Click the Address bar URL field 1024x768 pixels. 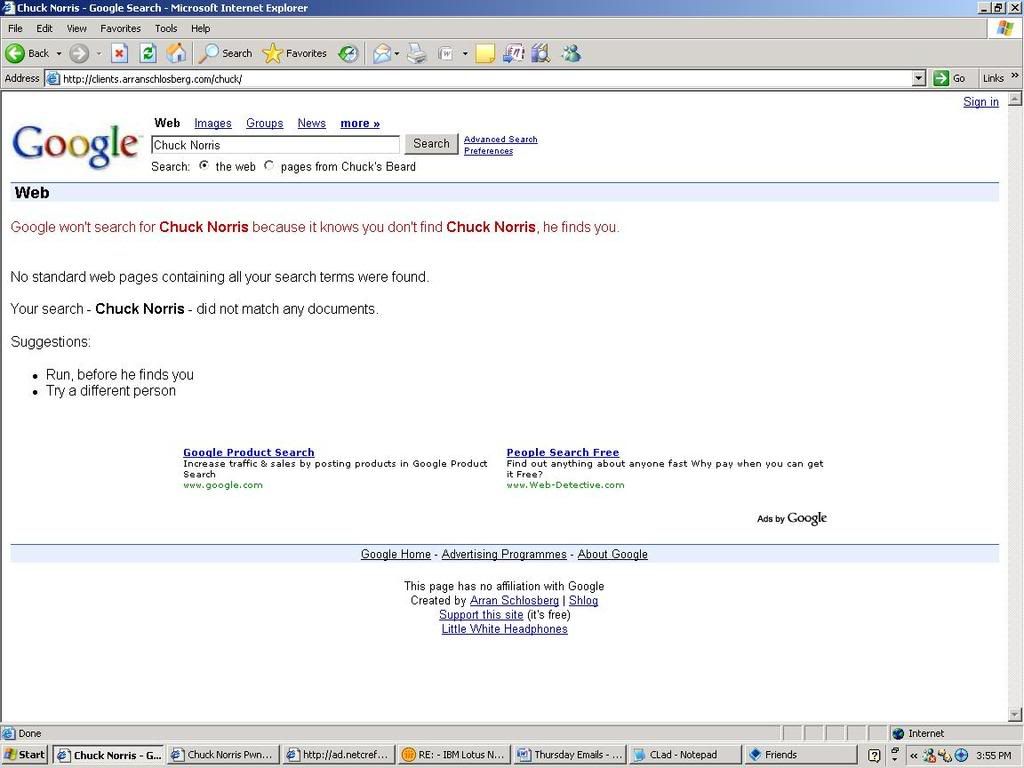(487, 79)
